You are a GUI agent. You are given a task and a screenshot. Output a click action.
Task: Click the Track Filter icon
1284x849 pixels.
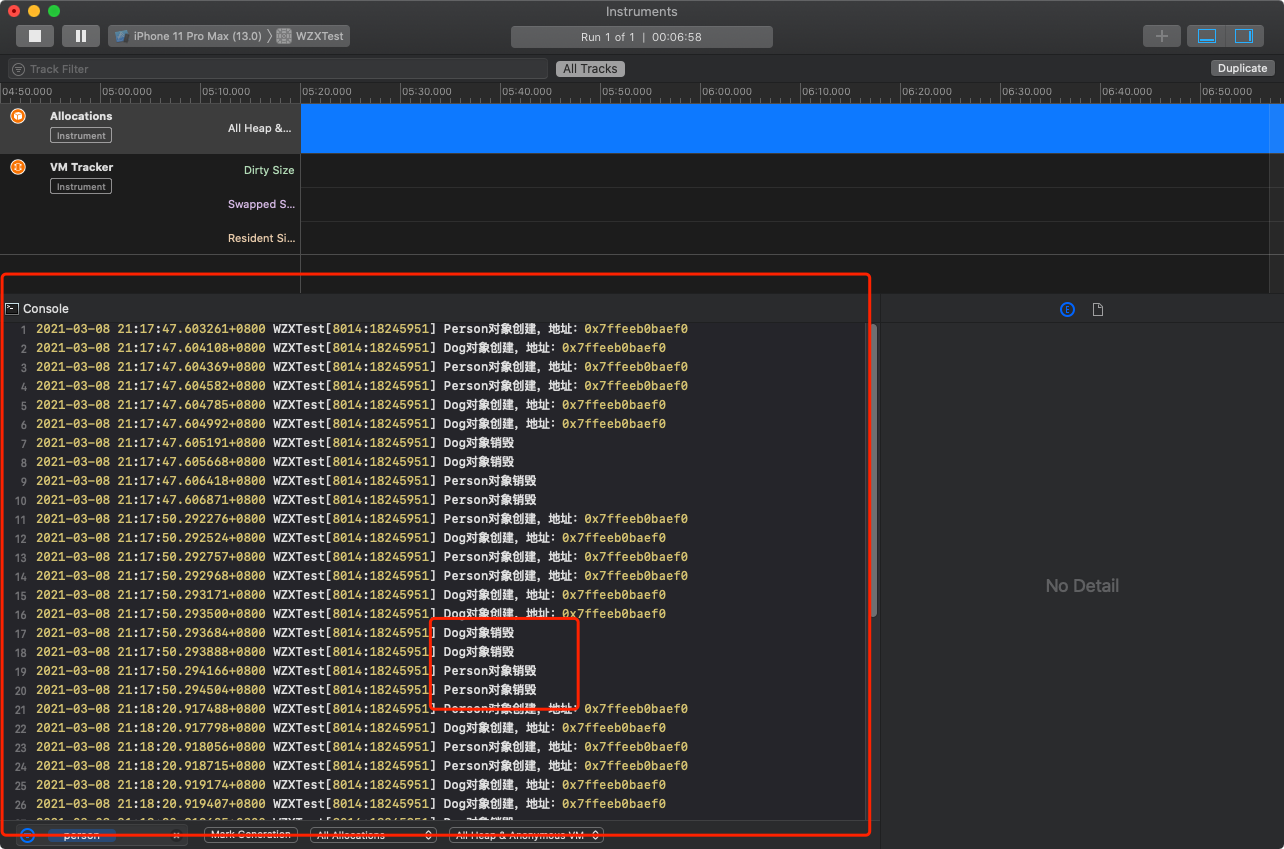(x=19, y=69)
